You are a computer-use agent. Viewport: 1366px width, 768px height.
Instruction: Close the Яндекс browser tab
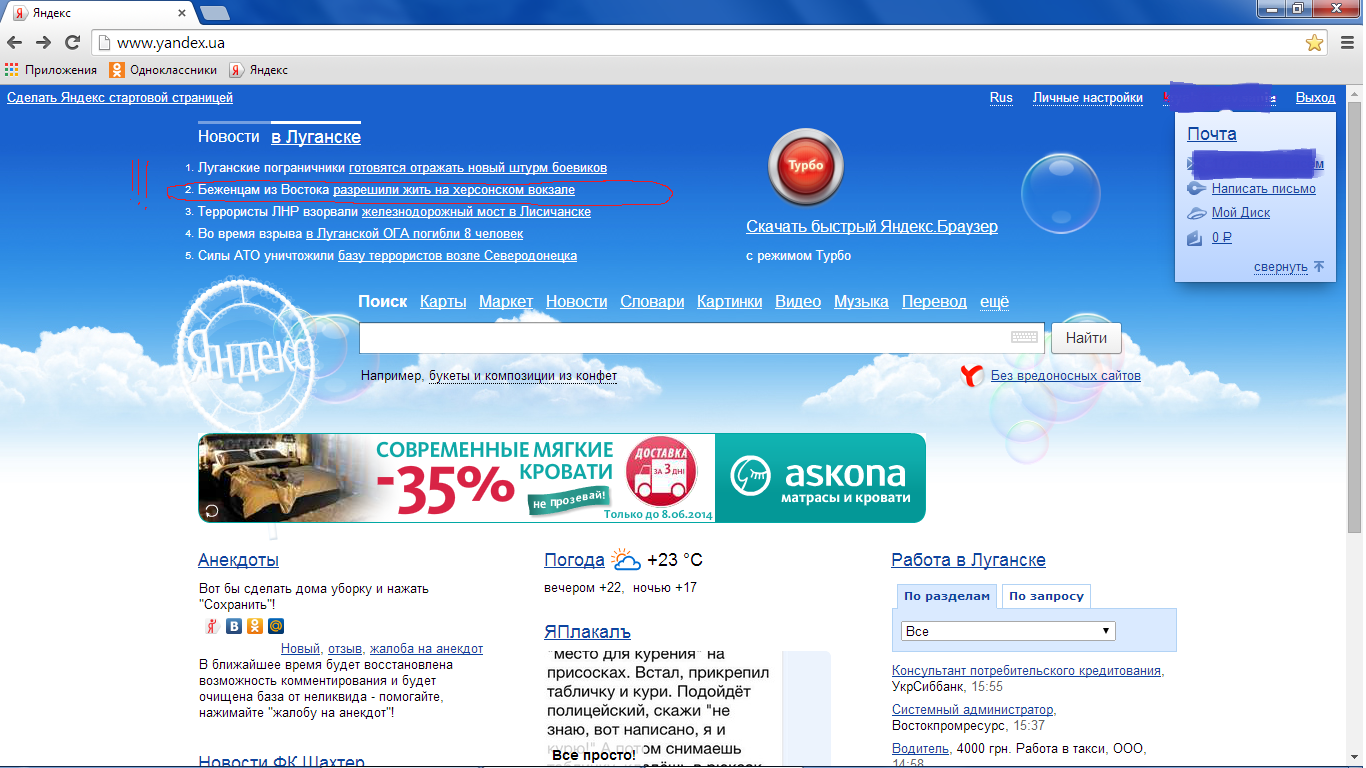pos(181,13)
